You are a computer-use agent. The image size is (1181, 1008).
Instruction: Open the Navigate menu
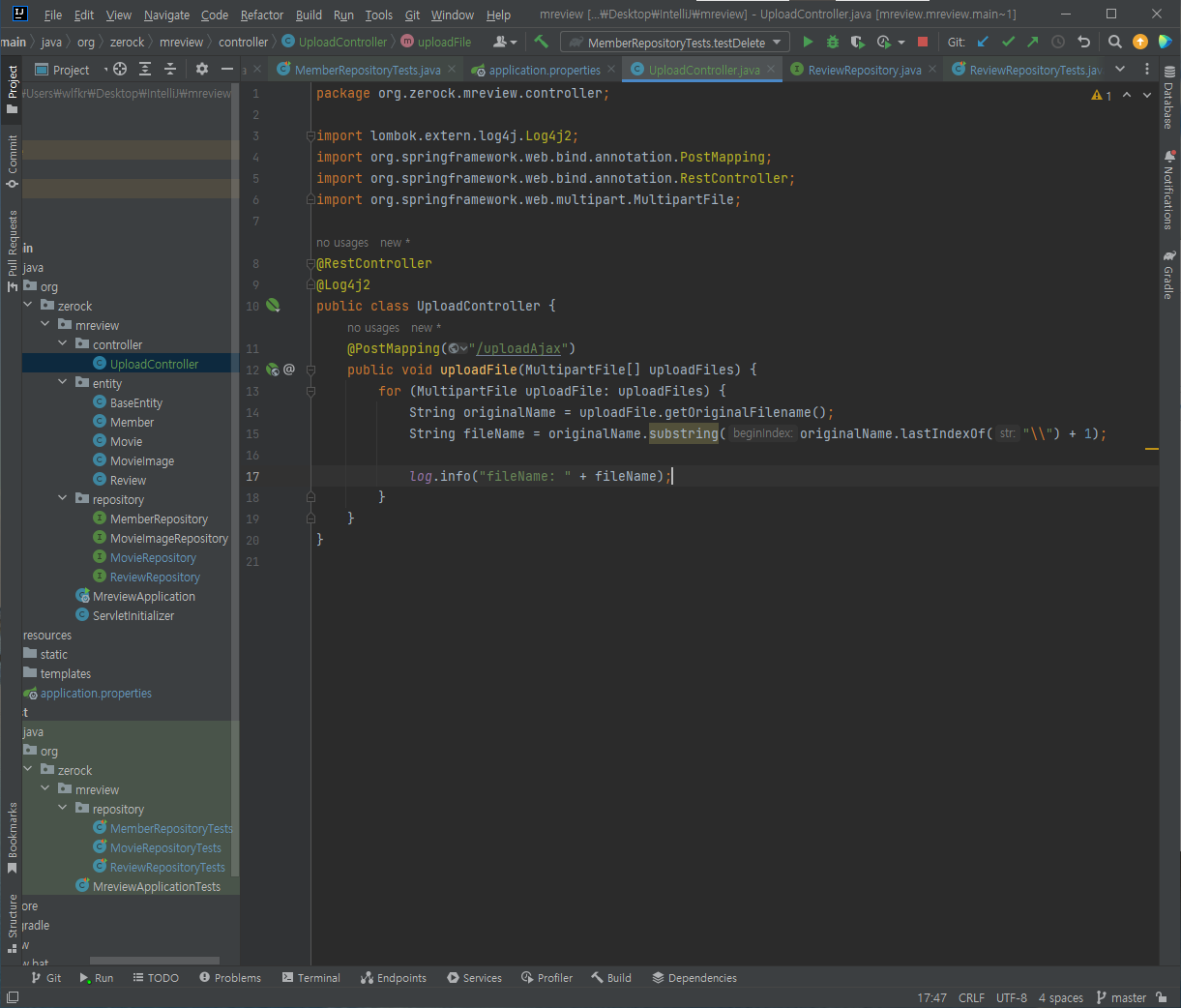click(166, 15)
